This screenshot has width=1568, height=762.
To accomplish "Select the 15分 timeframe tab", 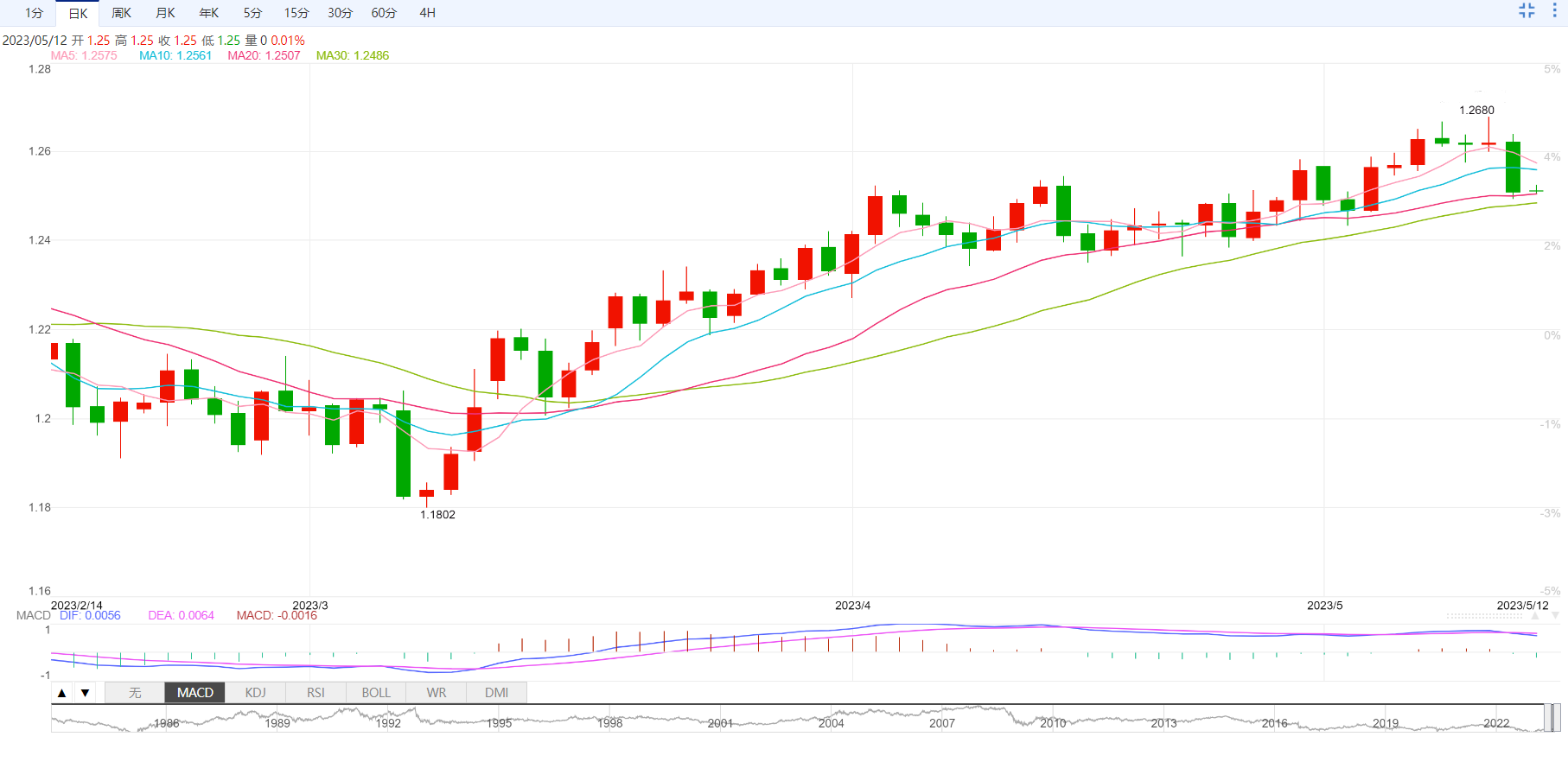I will coord(296,13).
